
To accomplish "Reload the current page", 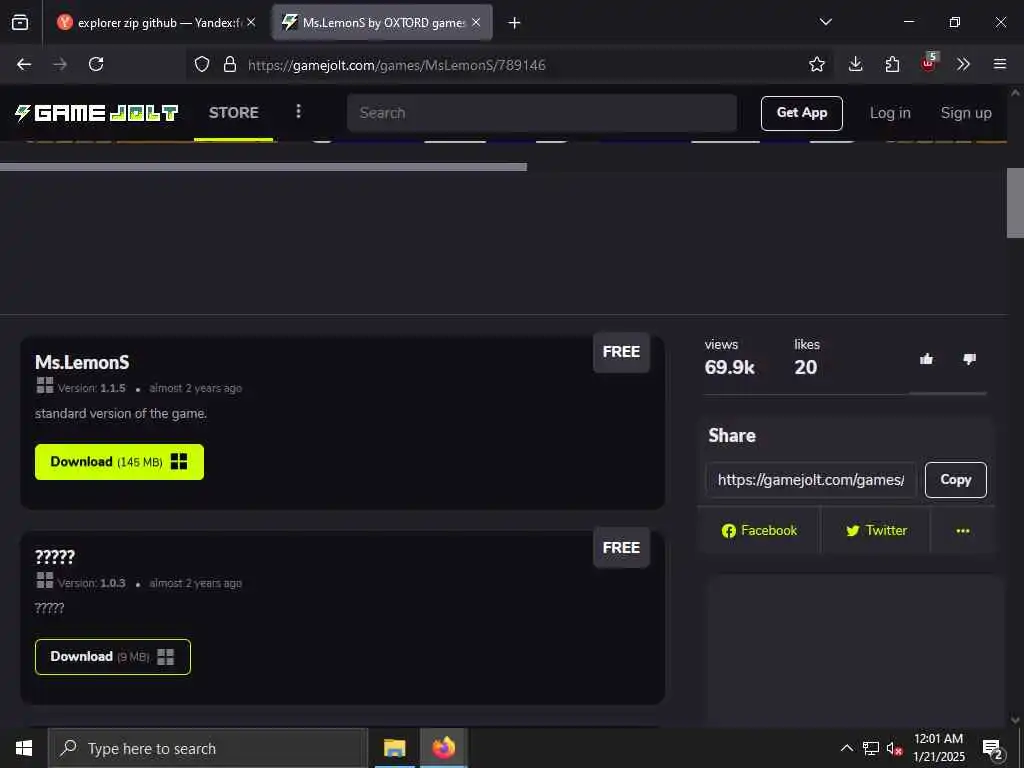I will (96, 64).
